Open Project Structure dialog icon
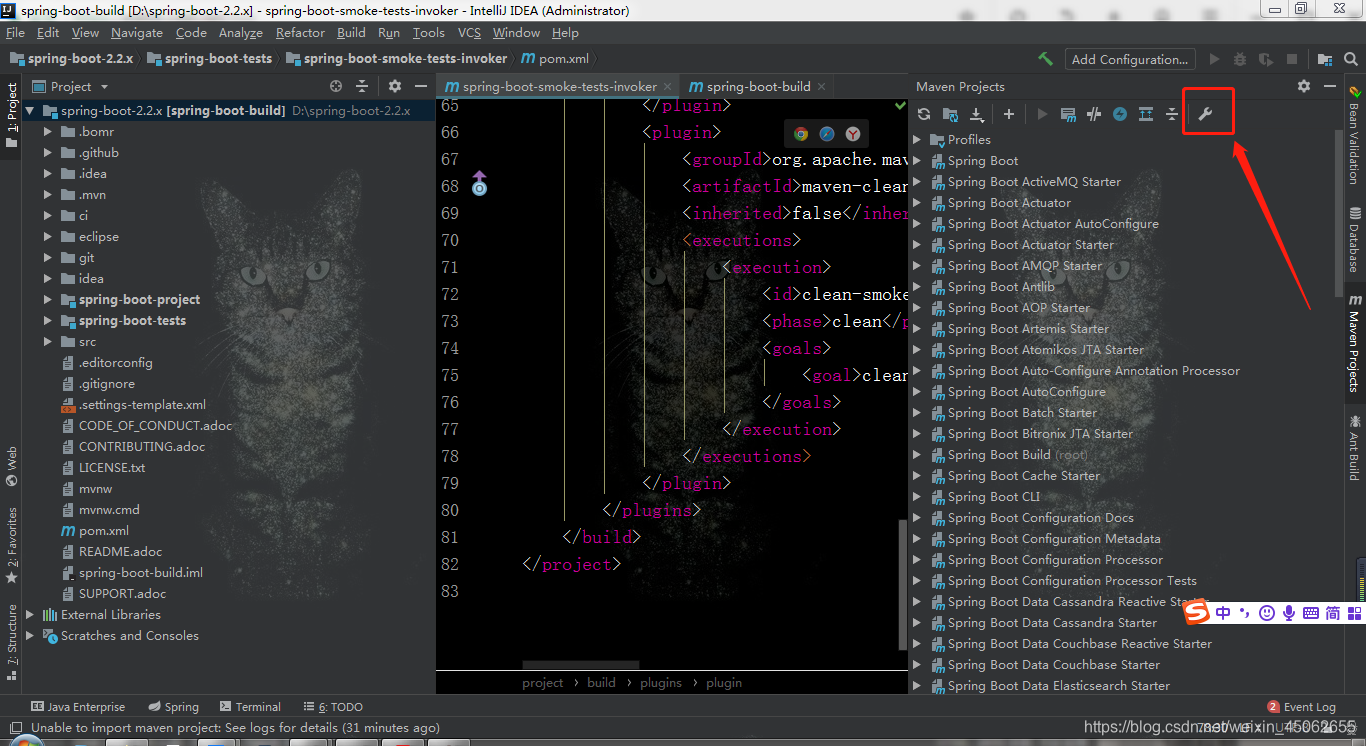 1325,59
